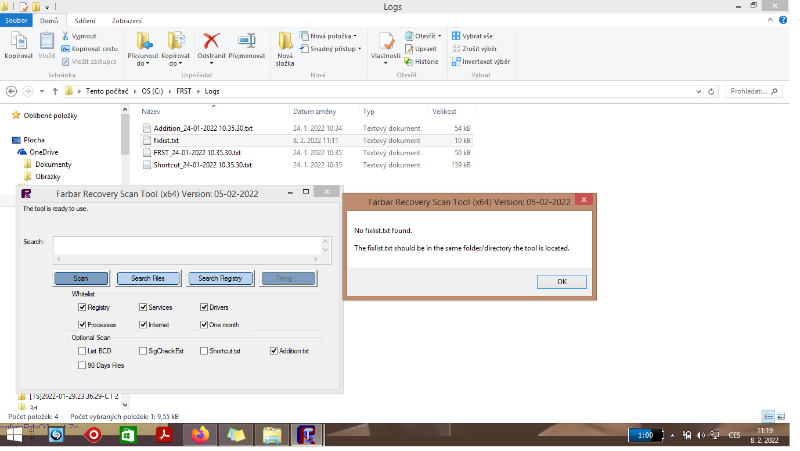Click OK in the fixlist error dialog
This screenshot has width=800, height=451.
(562, 282)
